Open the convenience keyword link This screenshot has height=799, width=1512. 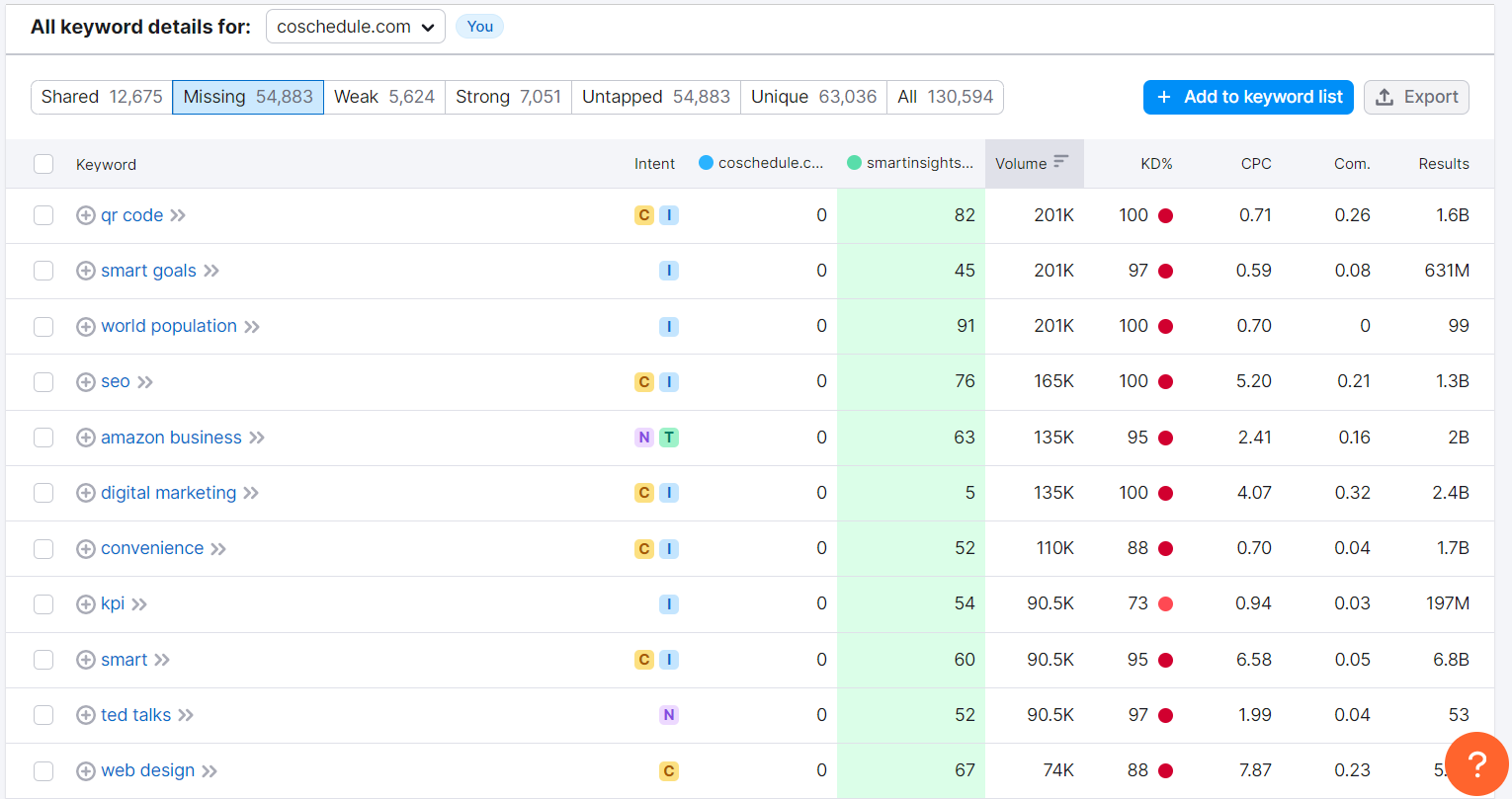[152, 548]
